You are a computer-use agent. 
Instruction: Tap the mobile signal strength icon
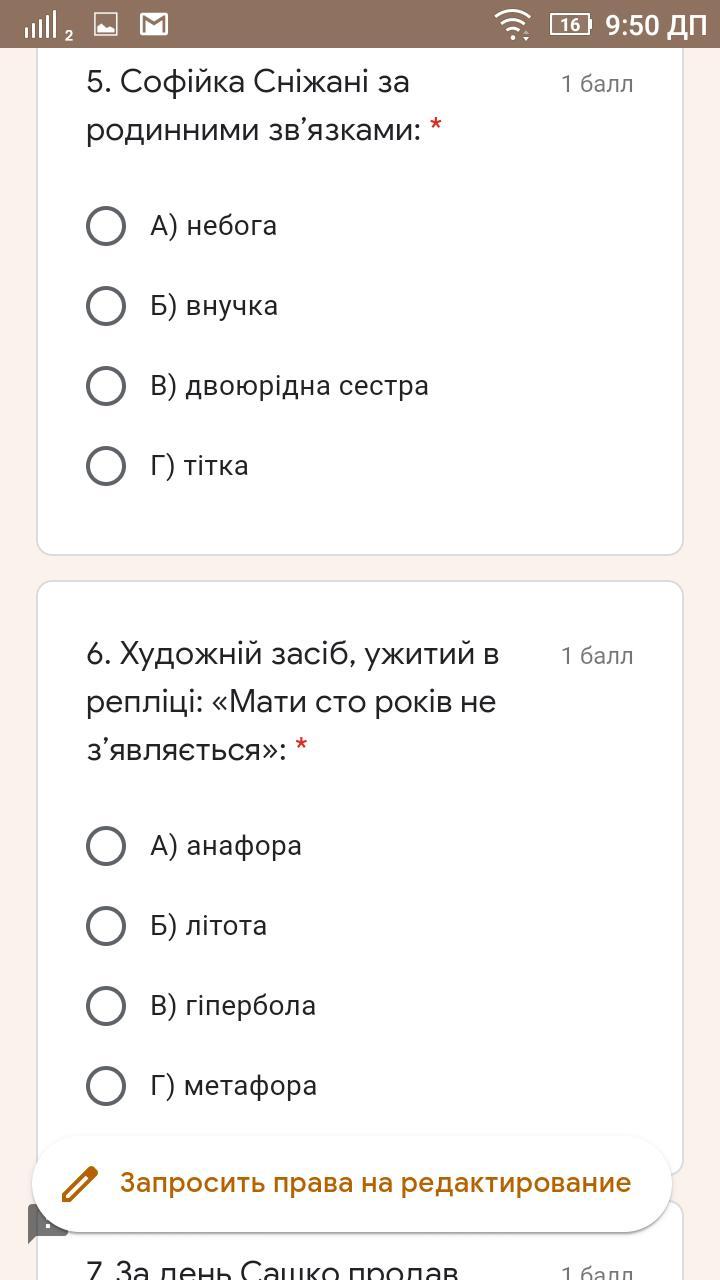(x=45, y=25)
